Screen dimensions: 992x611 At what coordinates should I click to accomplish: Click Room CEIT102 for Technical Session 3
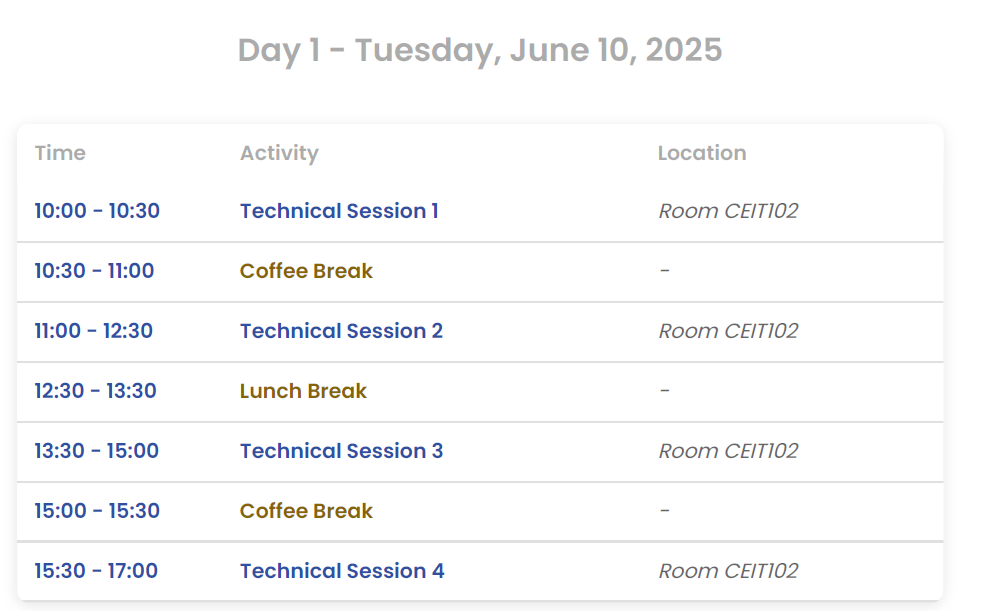[x=728, y=451]
